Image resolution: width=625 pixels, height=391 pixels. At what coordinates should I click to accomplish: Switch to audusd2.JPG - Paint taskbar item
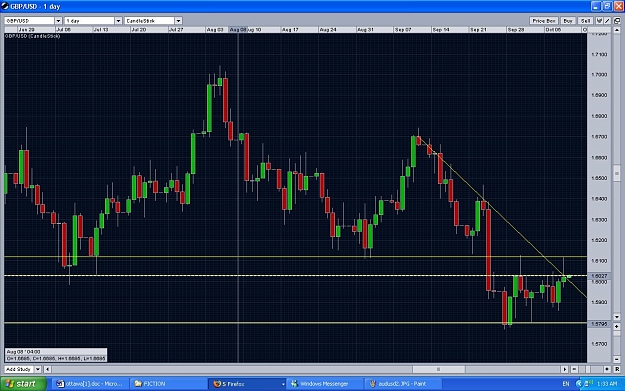402,383
